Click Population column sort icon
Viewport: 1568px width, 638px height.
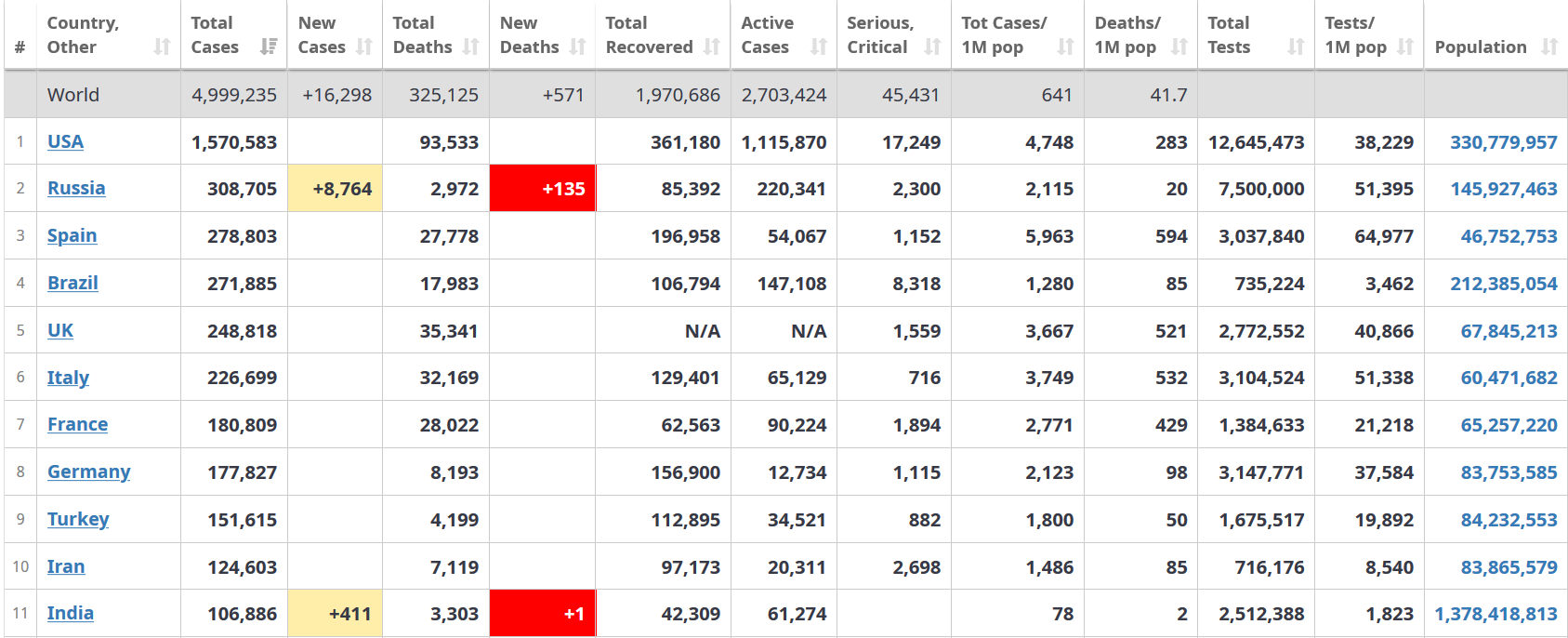coord(1549,47)
